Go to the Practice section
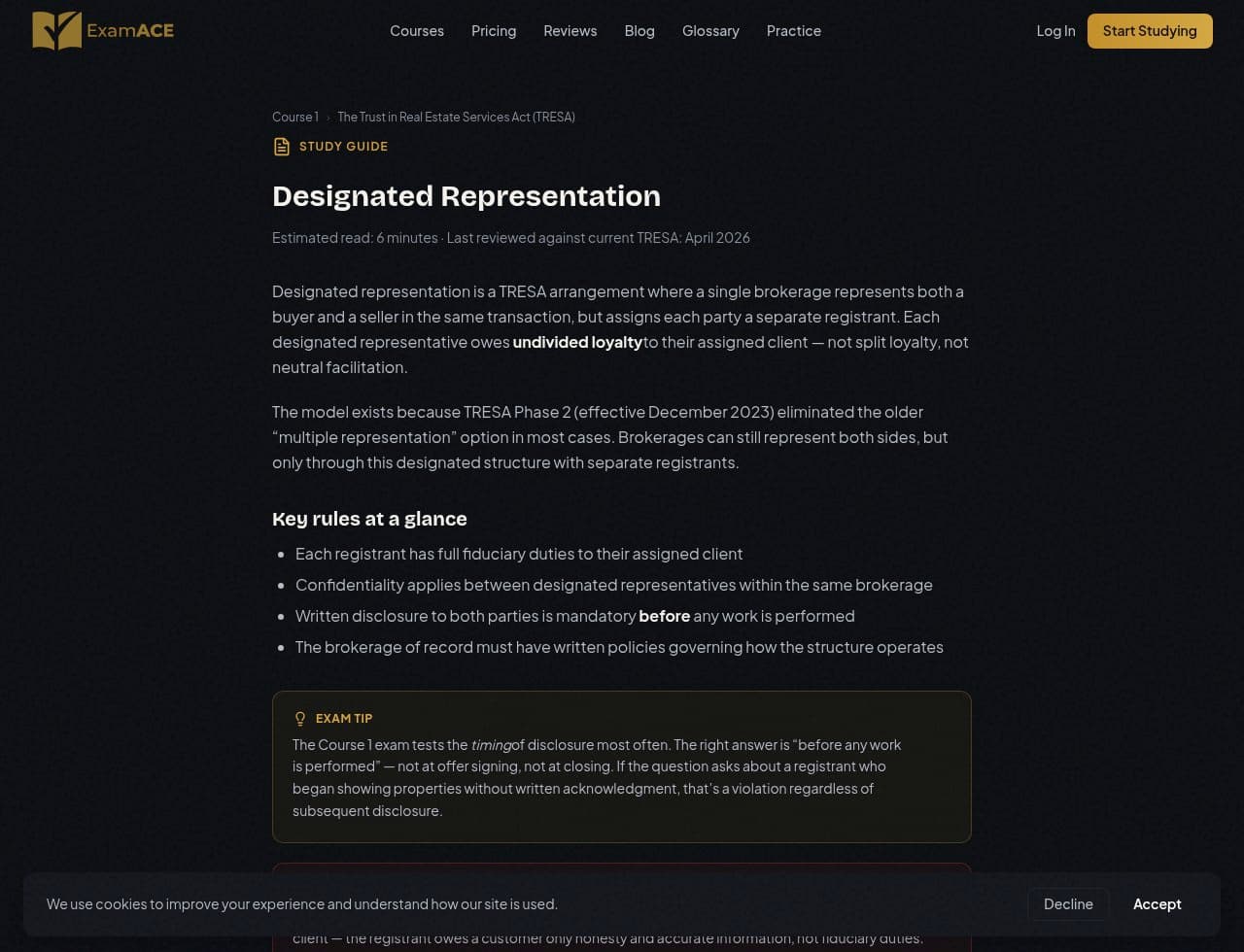The width and height of the screenshot is (1244, 952). (x=794, y=31)
